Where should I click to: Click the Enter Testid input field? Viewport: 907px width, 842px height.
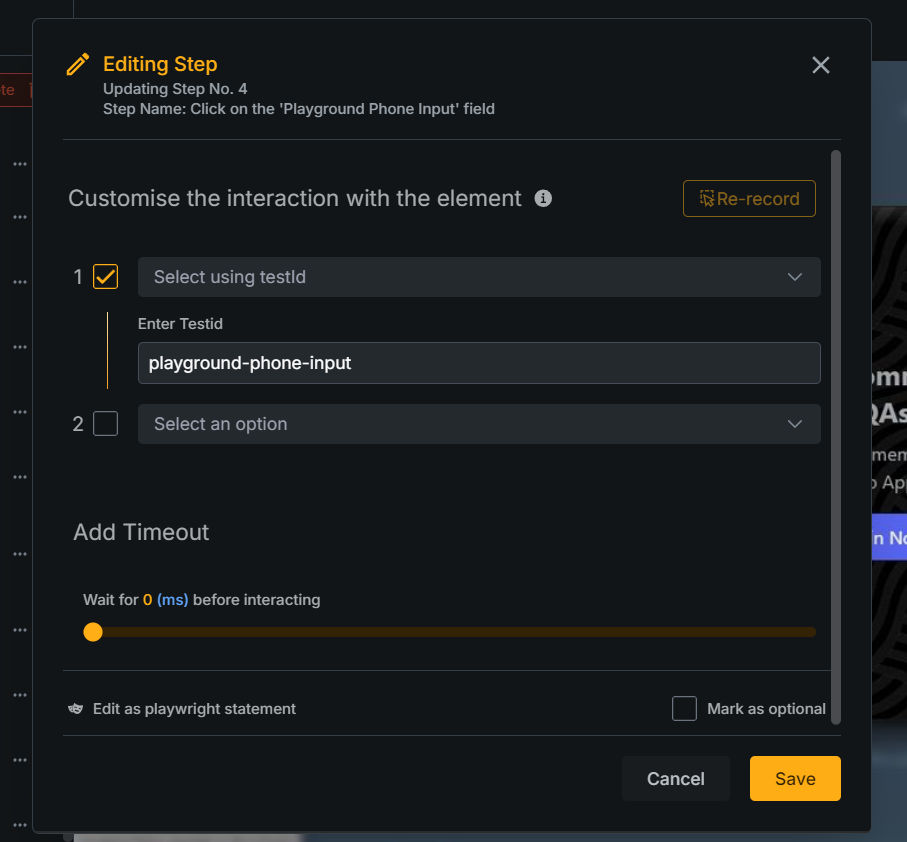click(x=479, y=363)
